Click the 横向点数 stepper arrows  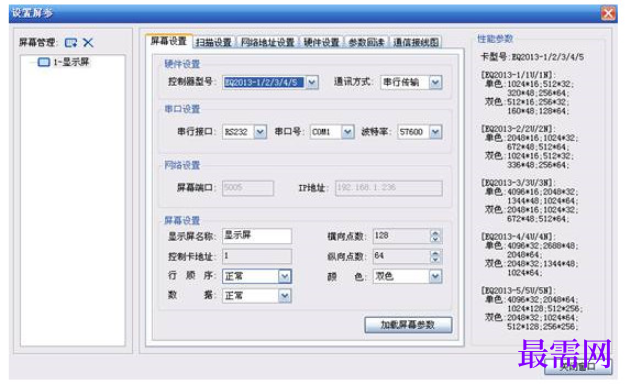click(x=435, y=236)
